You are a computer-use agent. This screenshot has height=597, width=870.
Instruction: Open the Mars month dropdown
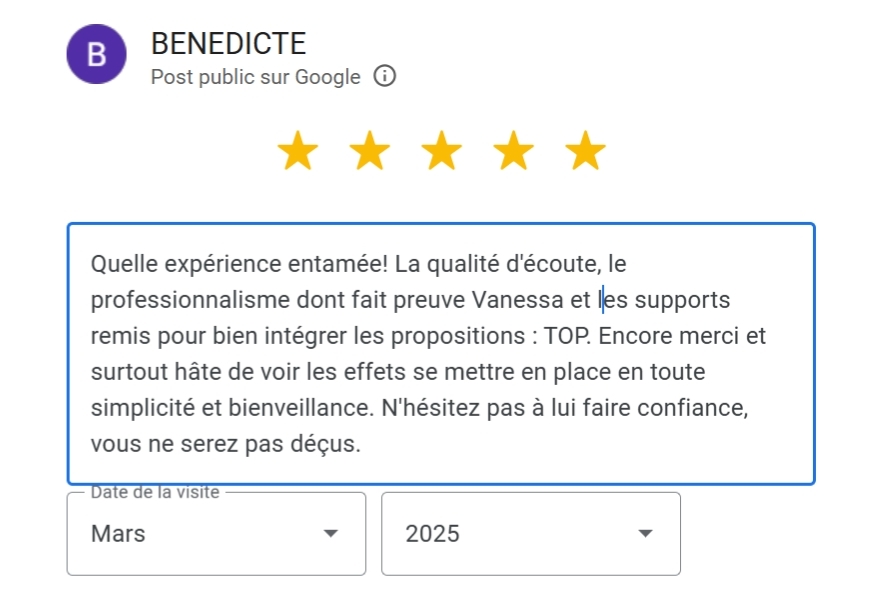216,534
